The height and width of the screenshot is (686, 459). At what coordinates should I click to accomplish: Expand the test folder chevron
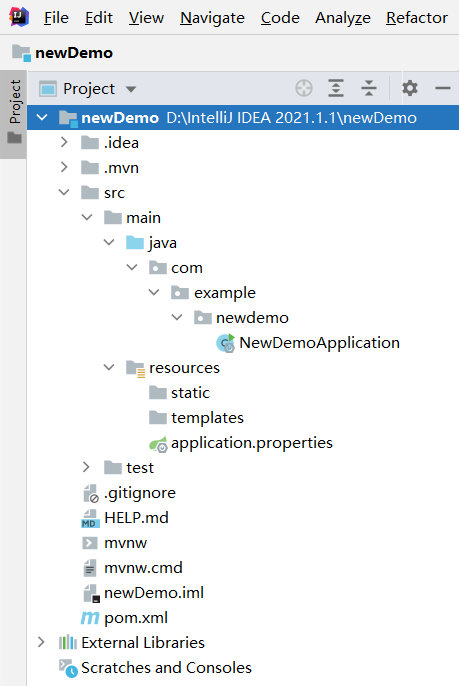(86, 467)
